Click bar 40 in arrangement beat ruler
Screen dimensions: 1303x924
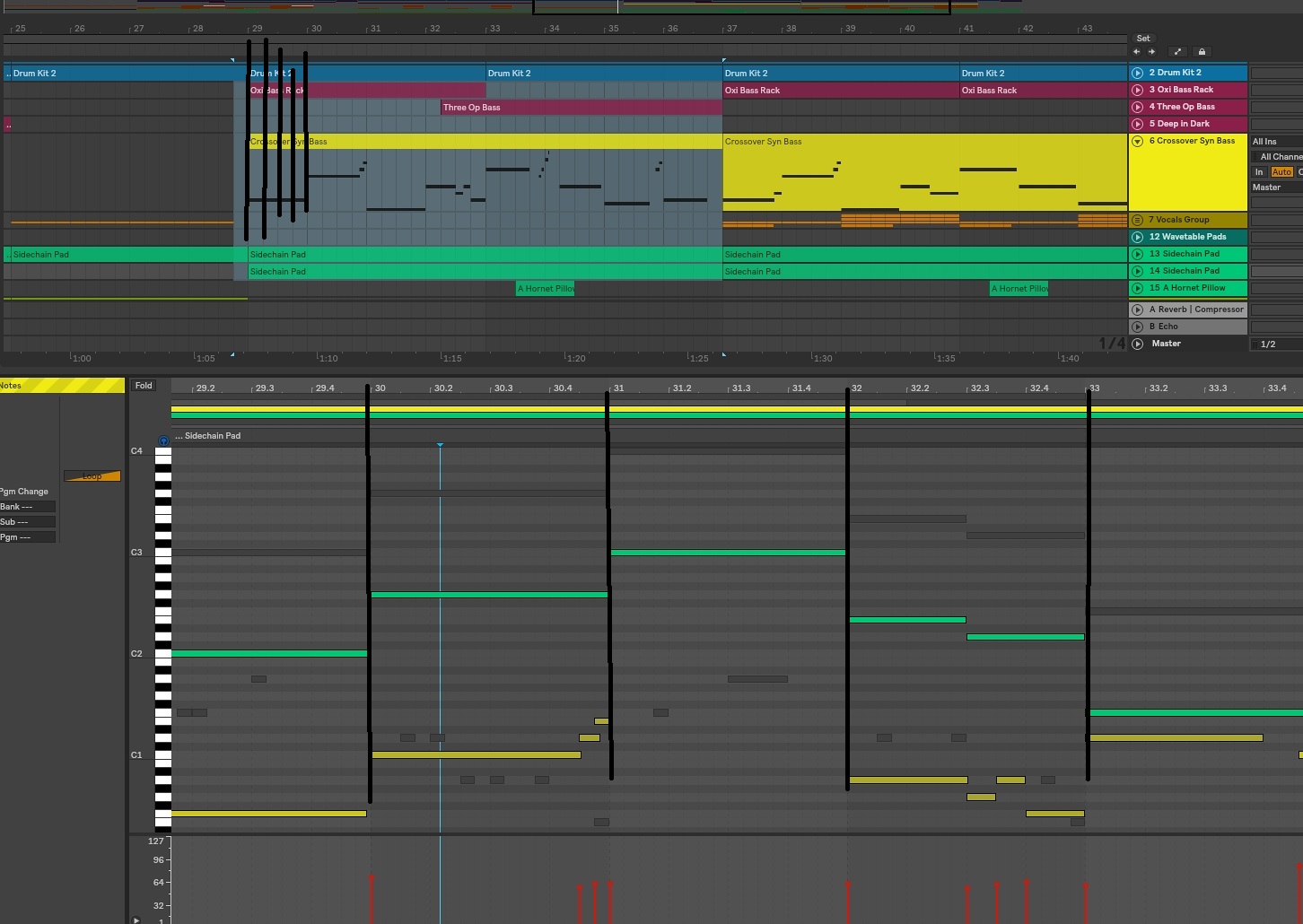click(x=909, y=29)
